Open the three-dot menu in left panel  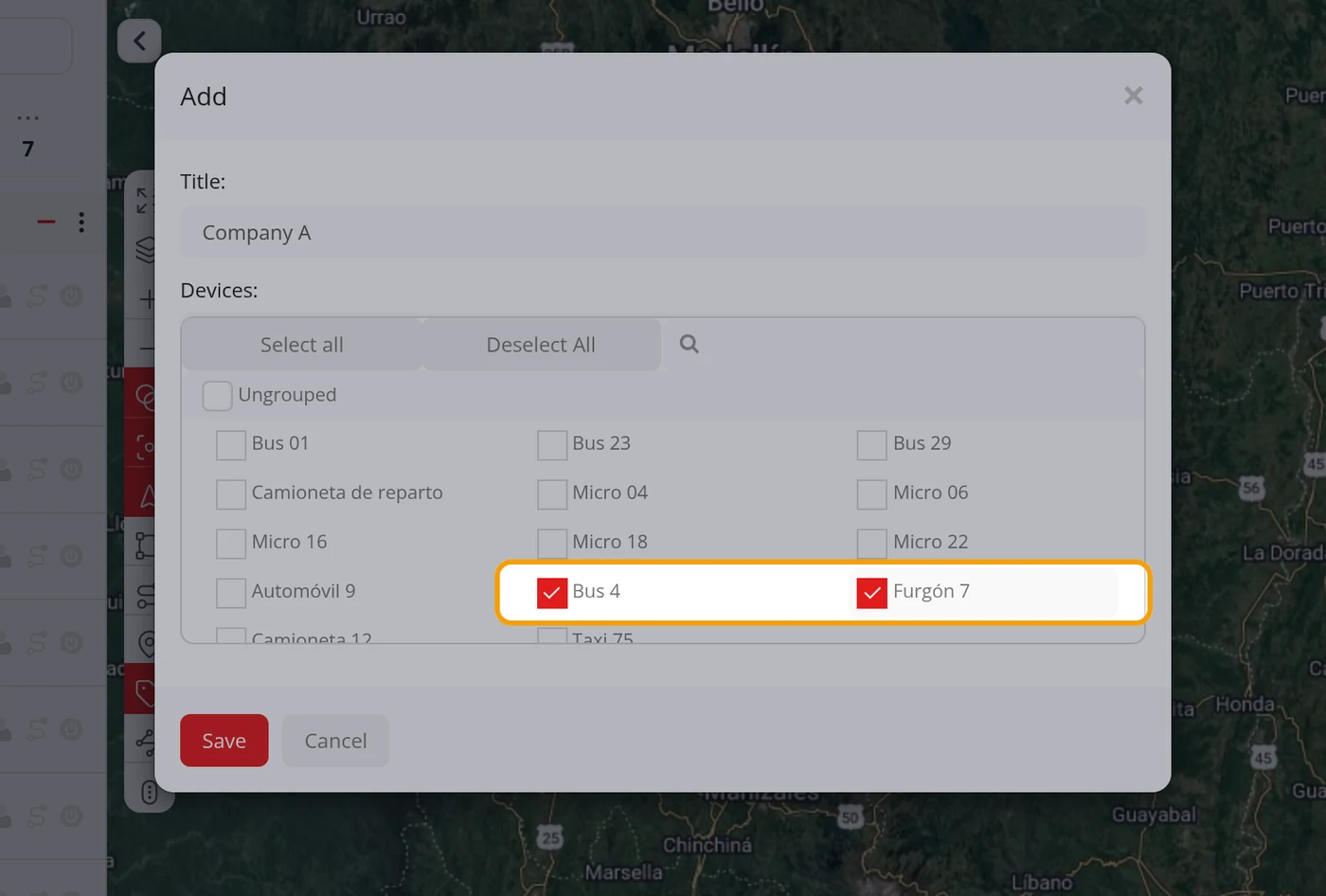pyautogui.click(x=81, y=222)
